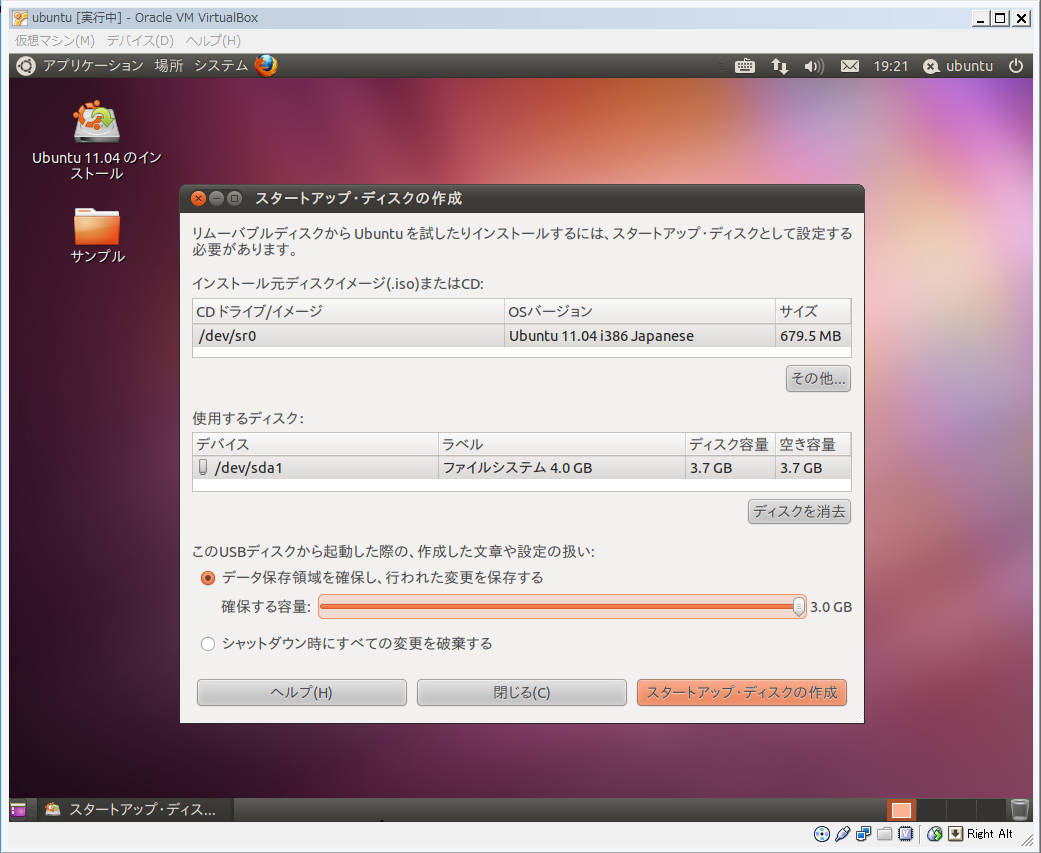The image size is (1041, 853).
Task: Click the ディスクを消去 button
Action: 799,511
